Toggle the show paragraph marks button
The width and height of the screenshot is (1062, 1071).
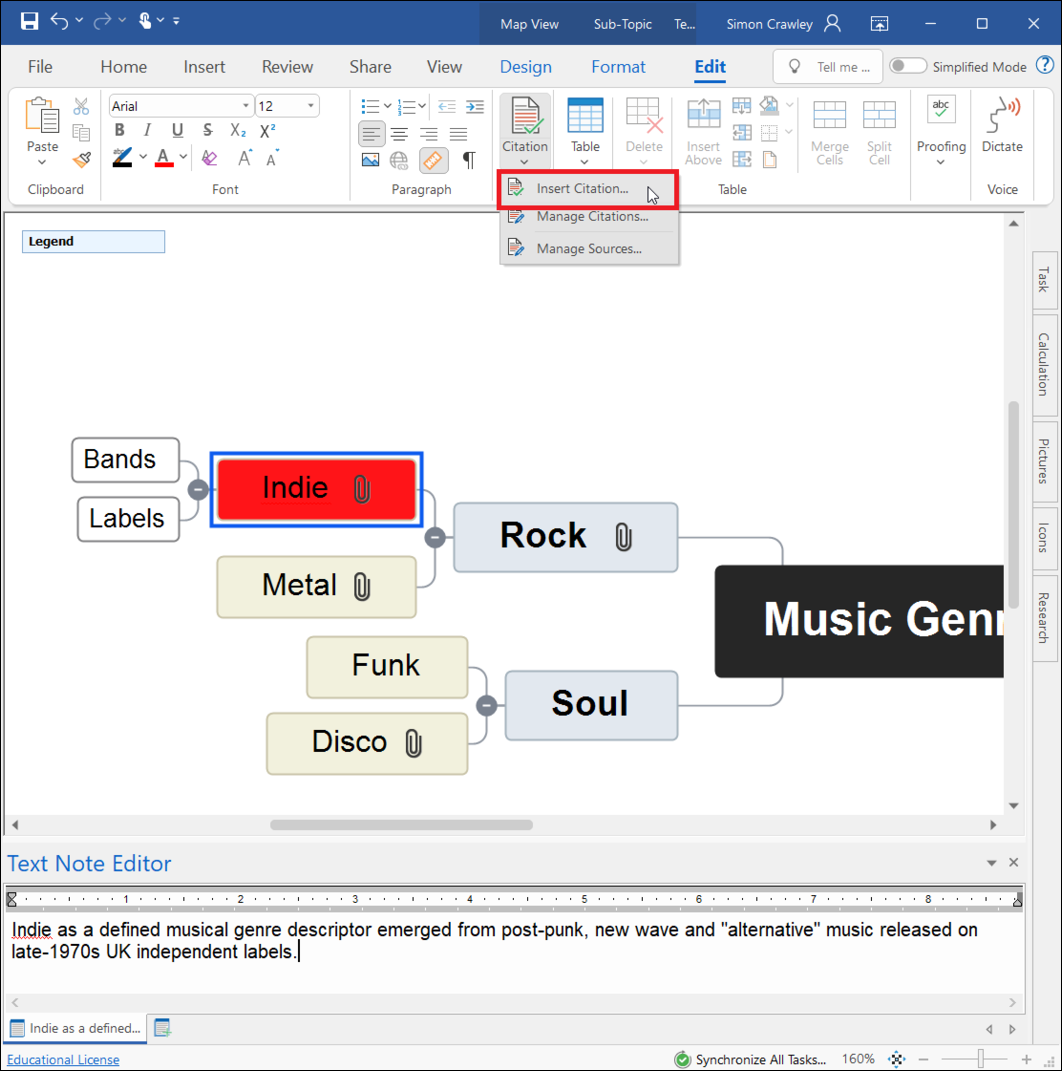tap(468, 160)
